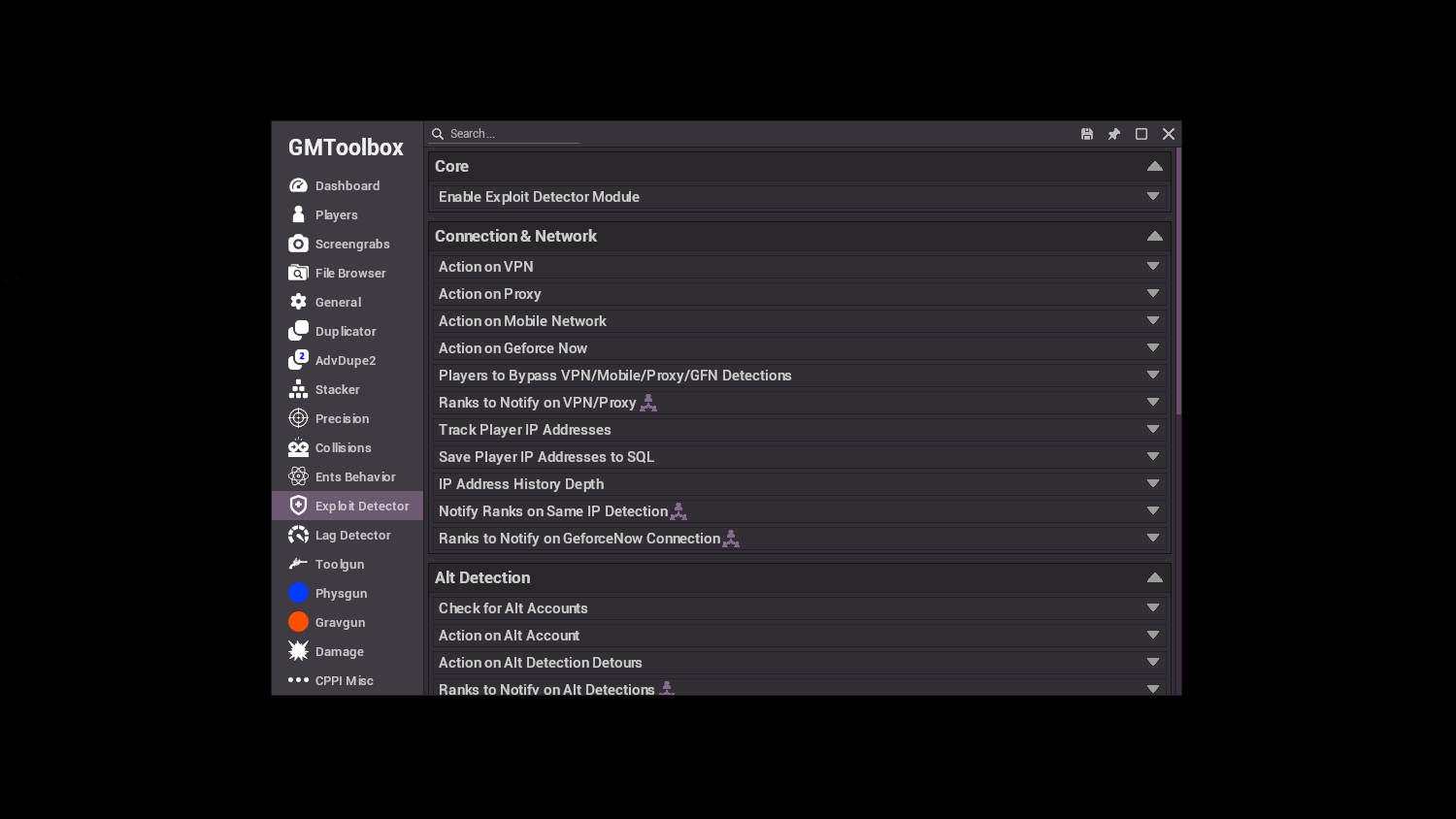Click the Duplicator icon in sidebar

pyautogui.click(x=298, y=331)
